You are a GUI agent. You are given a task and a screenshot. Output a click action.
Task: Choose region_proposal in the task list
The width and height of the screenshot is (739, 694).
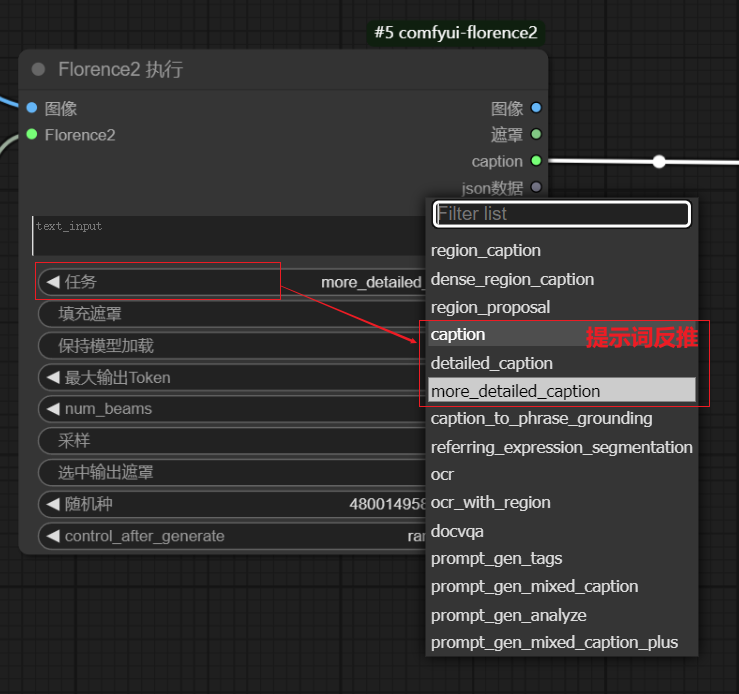tap(561, 307)
